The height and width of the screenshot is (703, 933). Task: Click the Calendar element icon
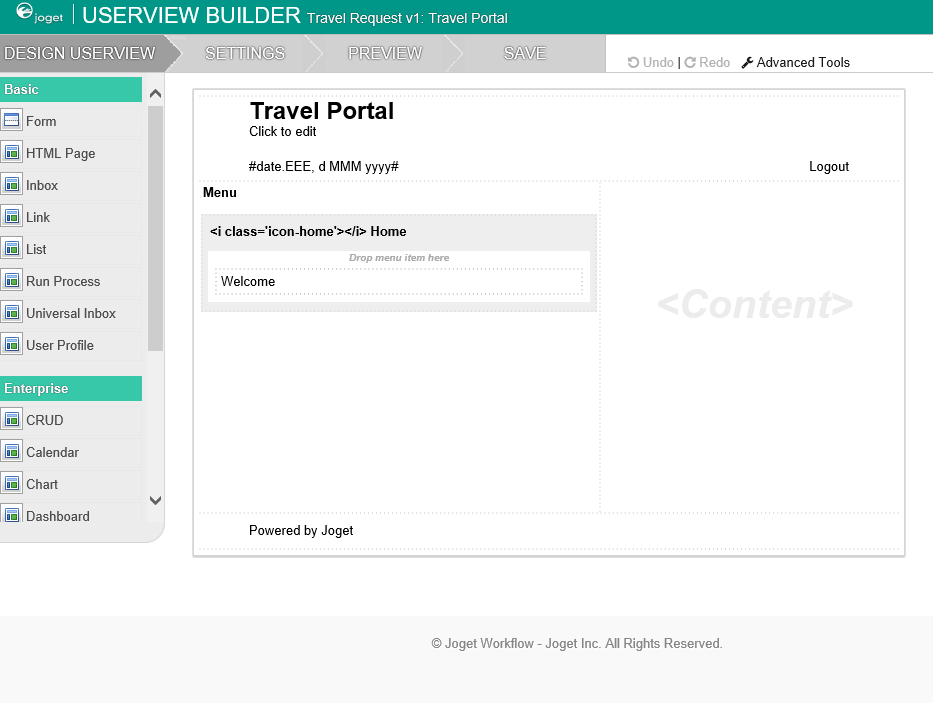coord(12,452)
